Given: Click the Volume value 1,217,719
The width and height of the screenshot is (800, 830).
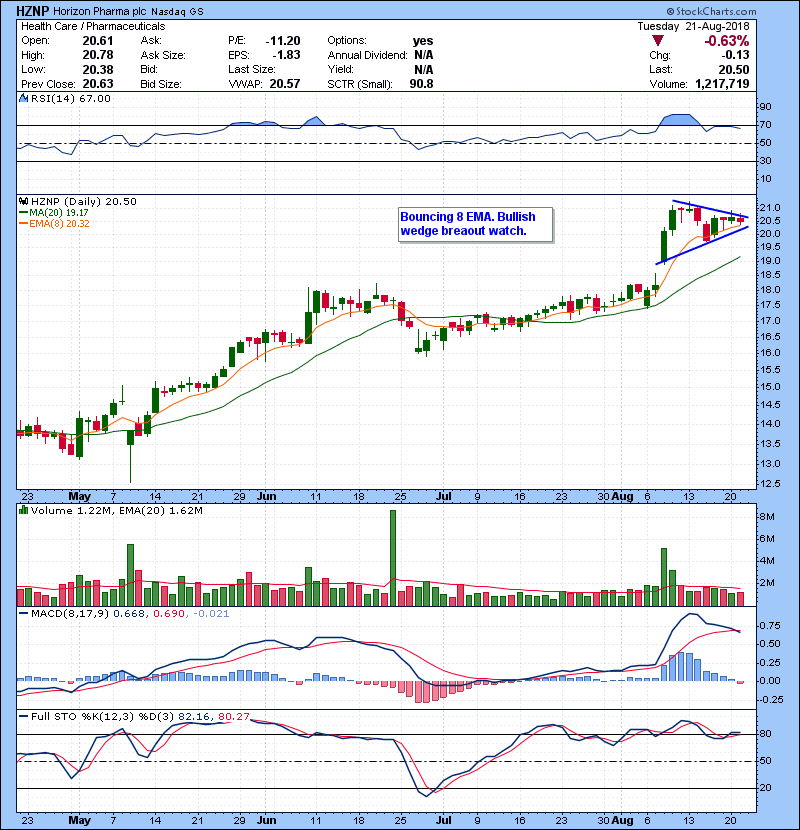Looking at the screenshot, I should click(x=722, y=84).
